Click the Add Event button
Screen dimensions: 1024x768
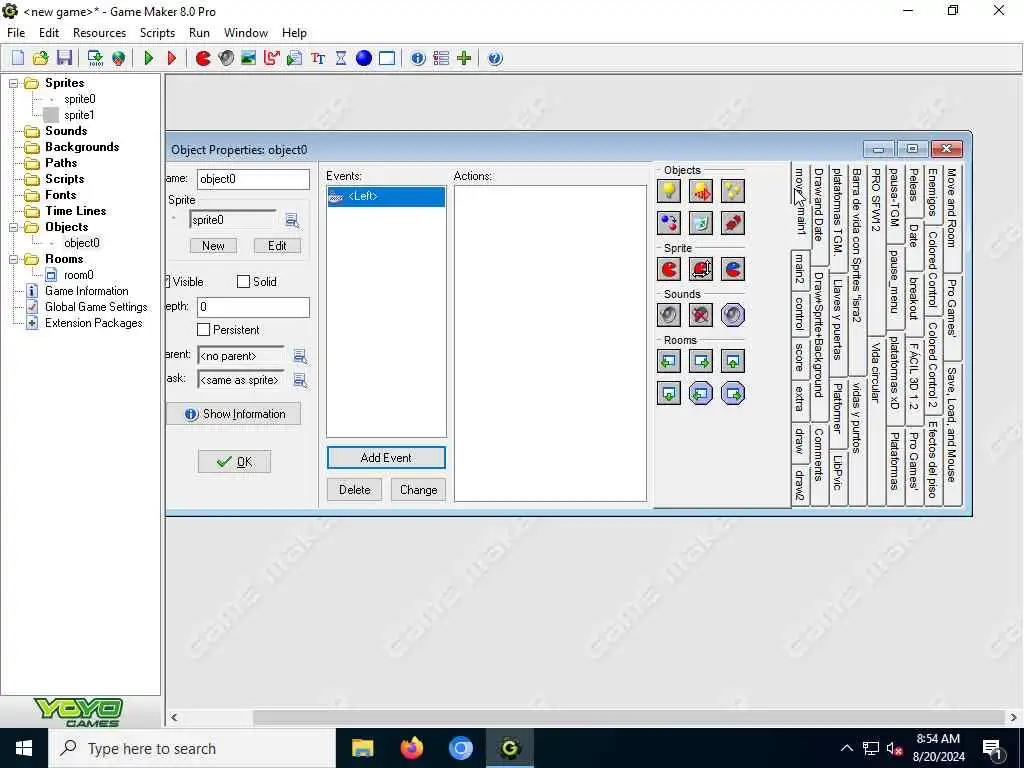386,458
